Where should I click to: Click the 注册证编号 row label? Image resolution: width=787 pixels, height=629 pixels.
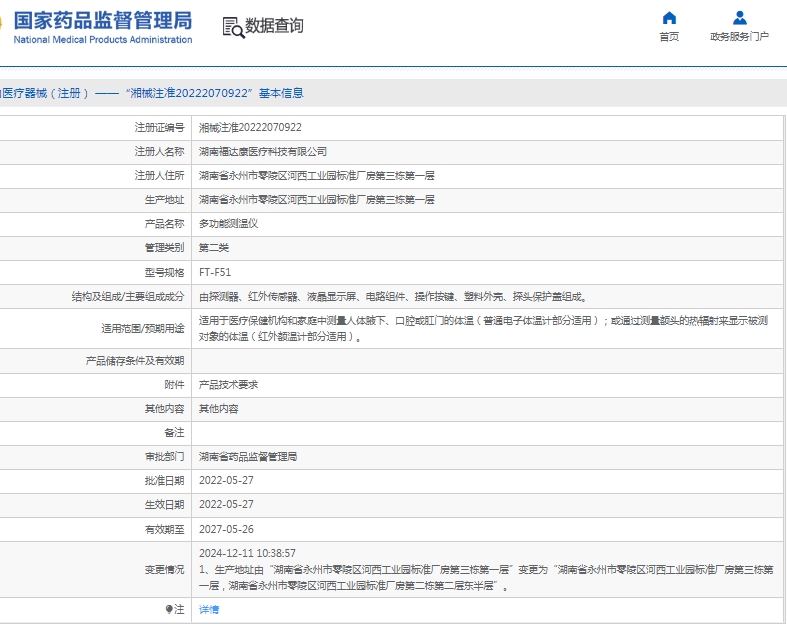(160, 128)
